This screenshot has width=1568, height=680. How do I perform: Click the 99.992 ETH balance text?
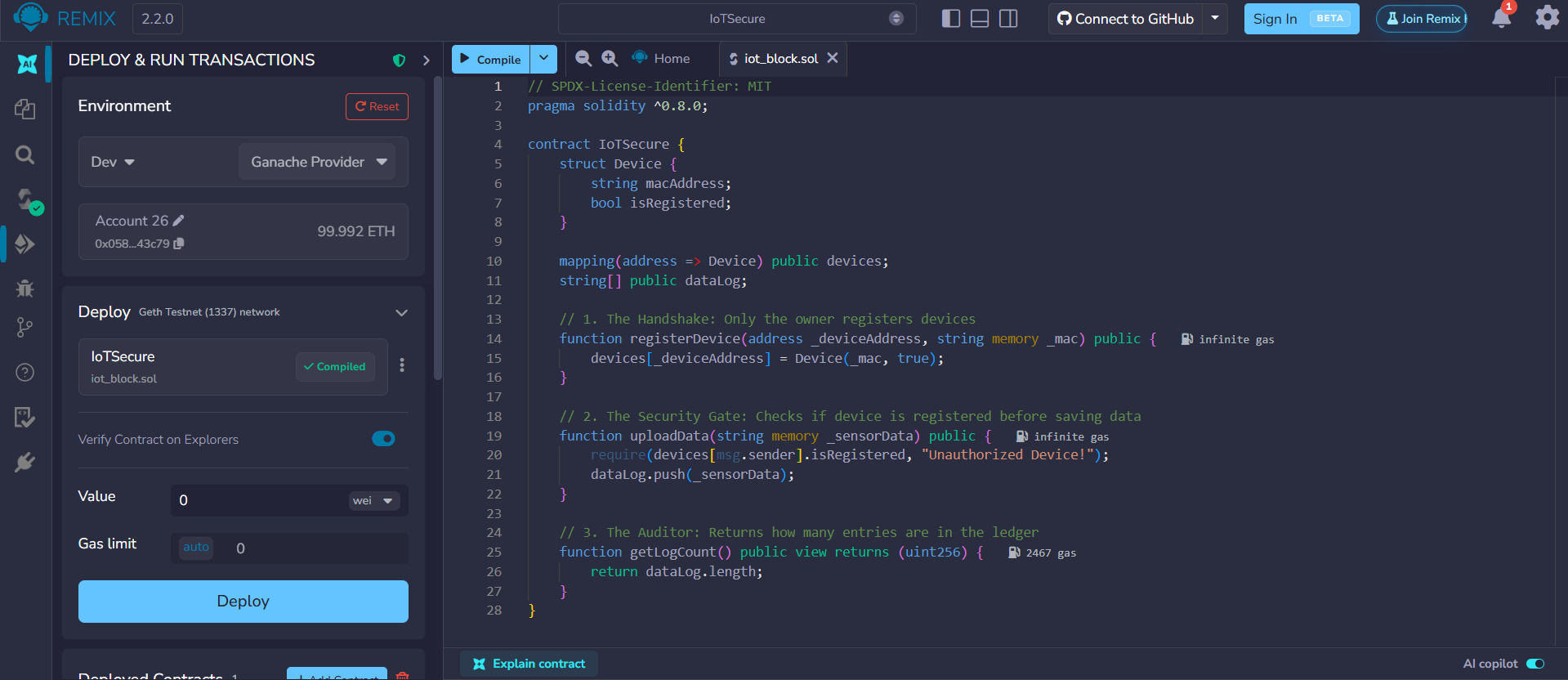pos(356,231)
